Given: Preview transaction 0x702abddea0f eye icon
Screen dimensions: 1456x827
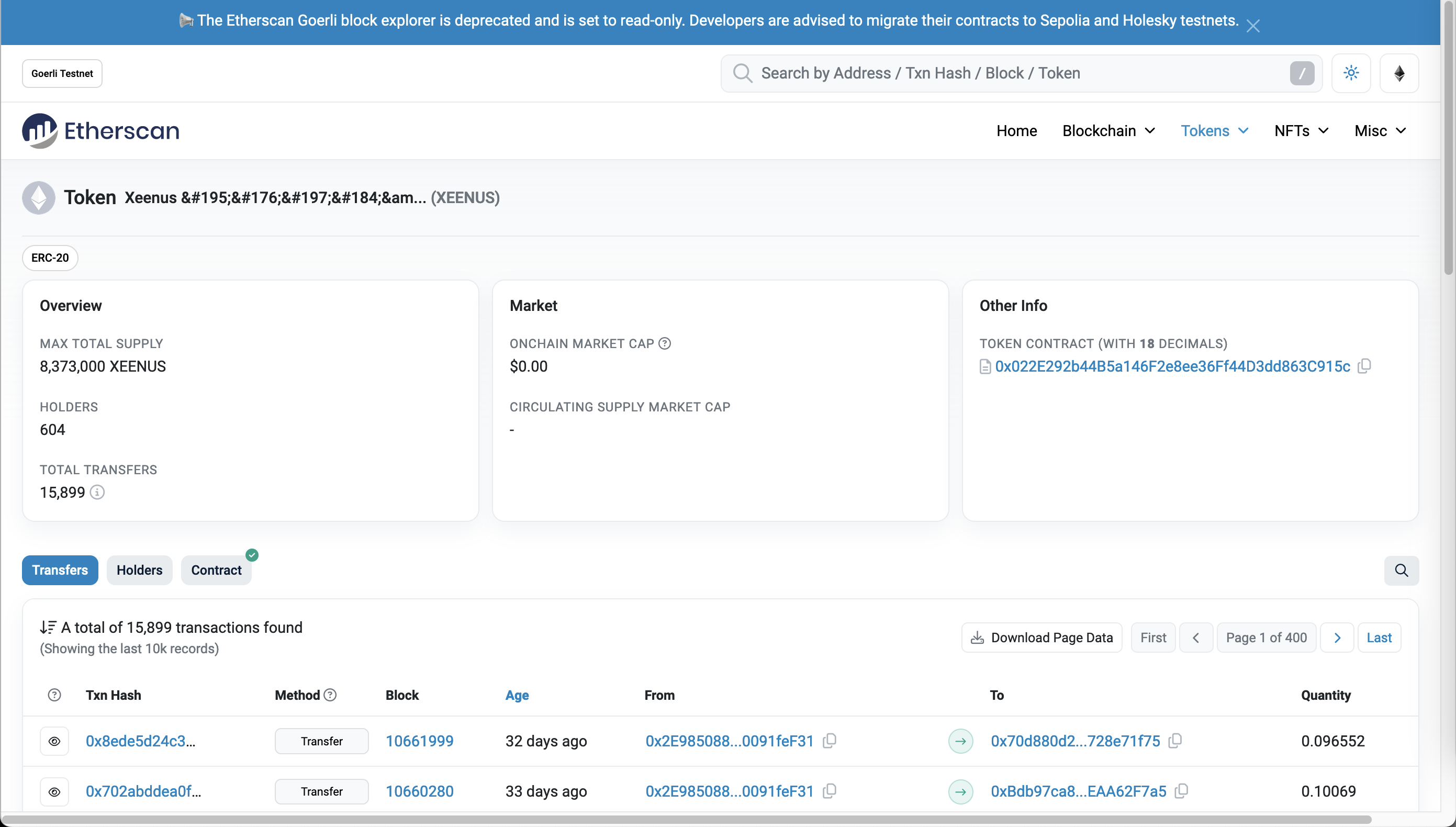Looking at the screenshot, I should [x=54, y=791].
